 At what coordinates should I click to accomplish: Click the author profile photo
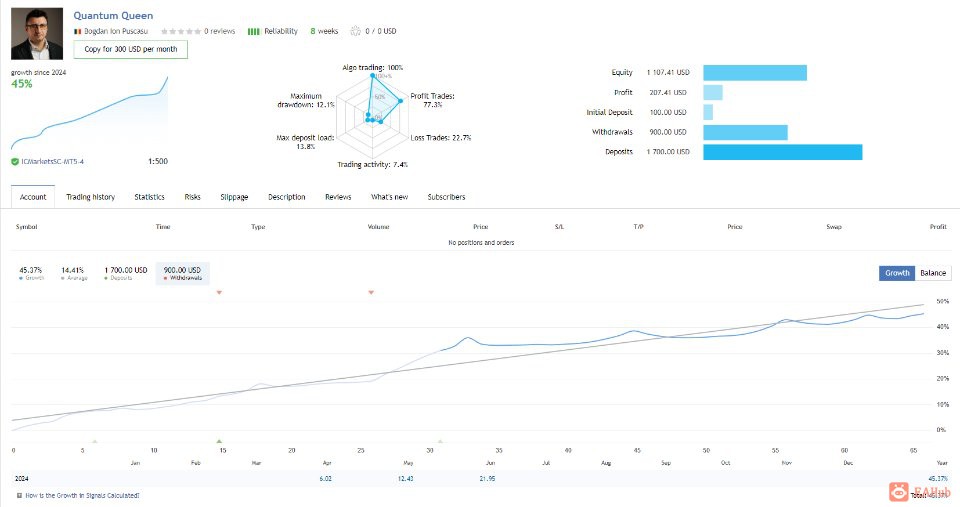[x=37, y=34]
